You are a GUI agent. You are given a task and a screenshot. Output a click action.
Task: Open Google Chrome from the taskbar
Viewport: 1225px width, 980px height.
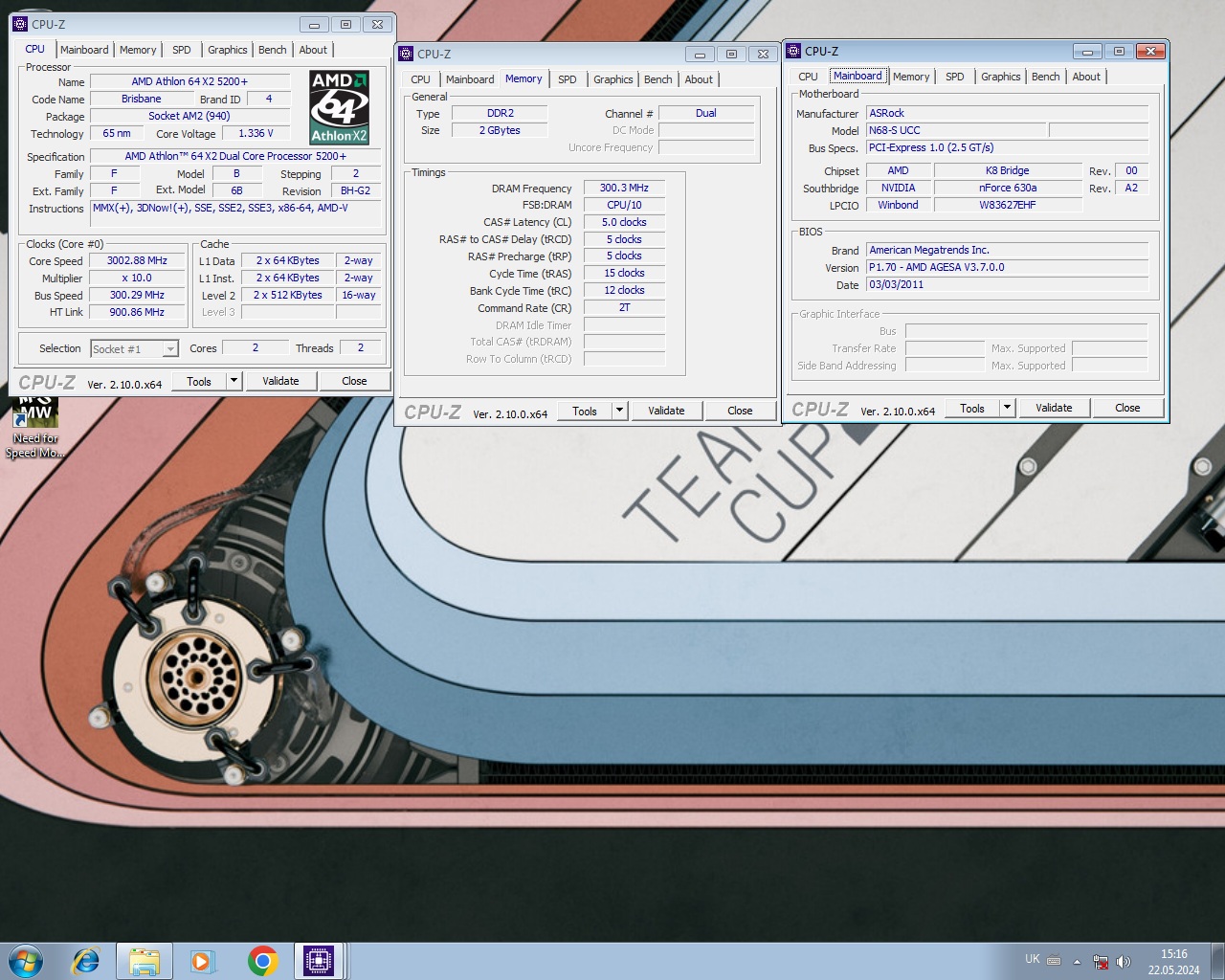(262, 961)
